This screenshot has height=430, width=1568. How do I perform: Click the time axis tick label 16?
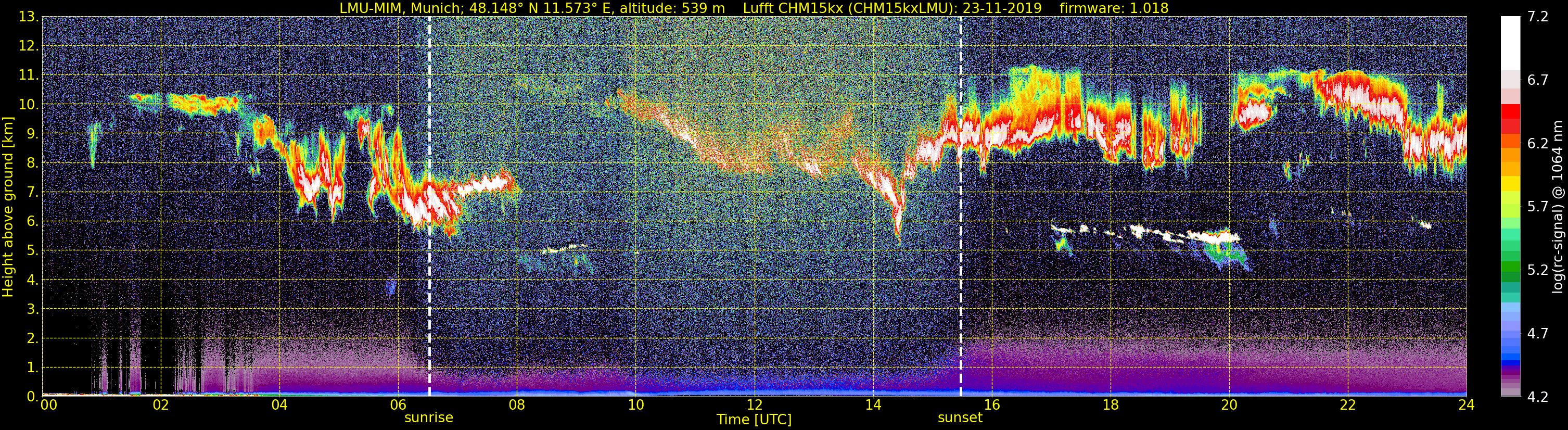point(991,405)
